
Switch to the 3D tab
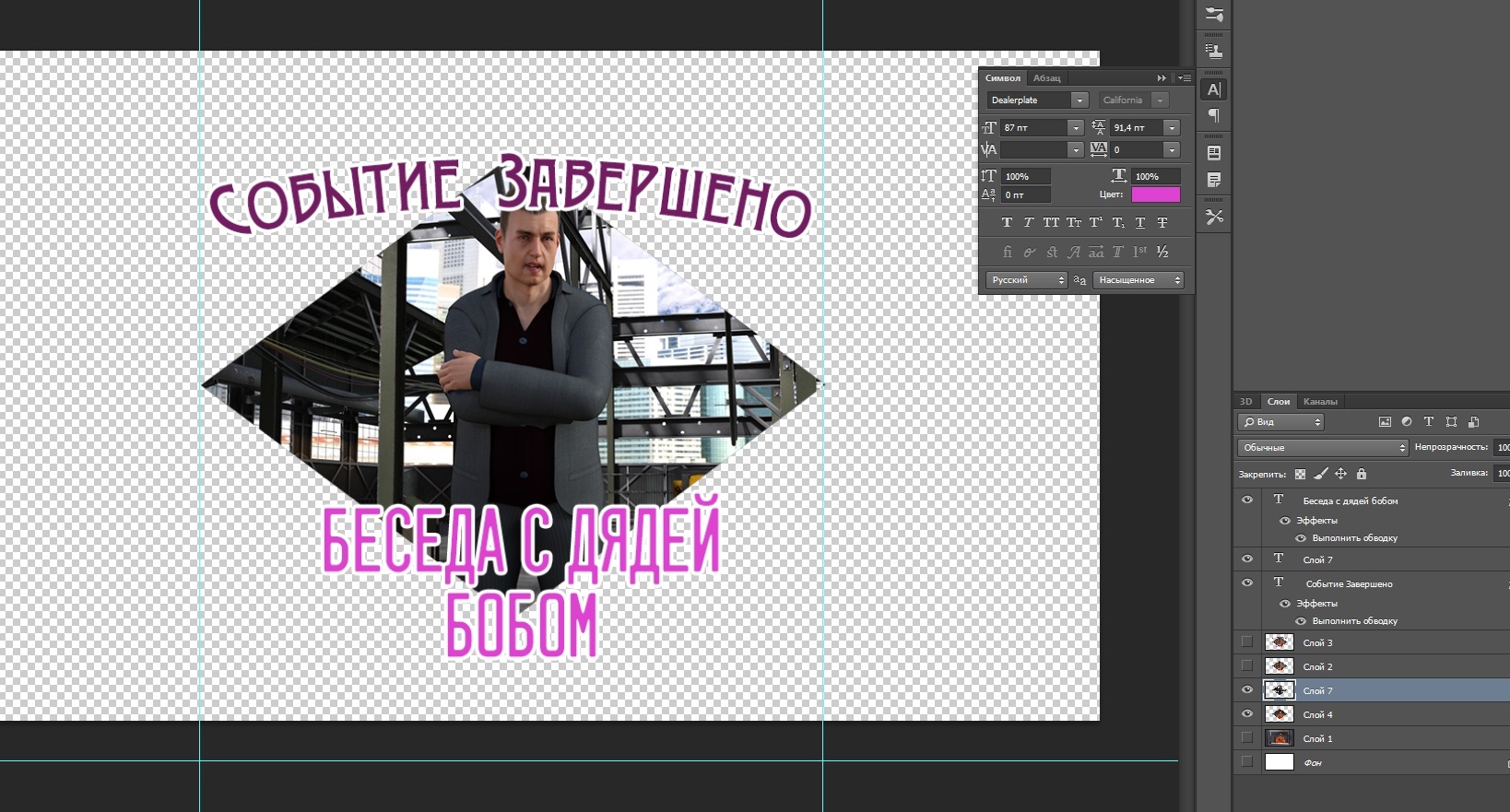(x=1246, y=402)
